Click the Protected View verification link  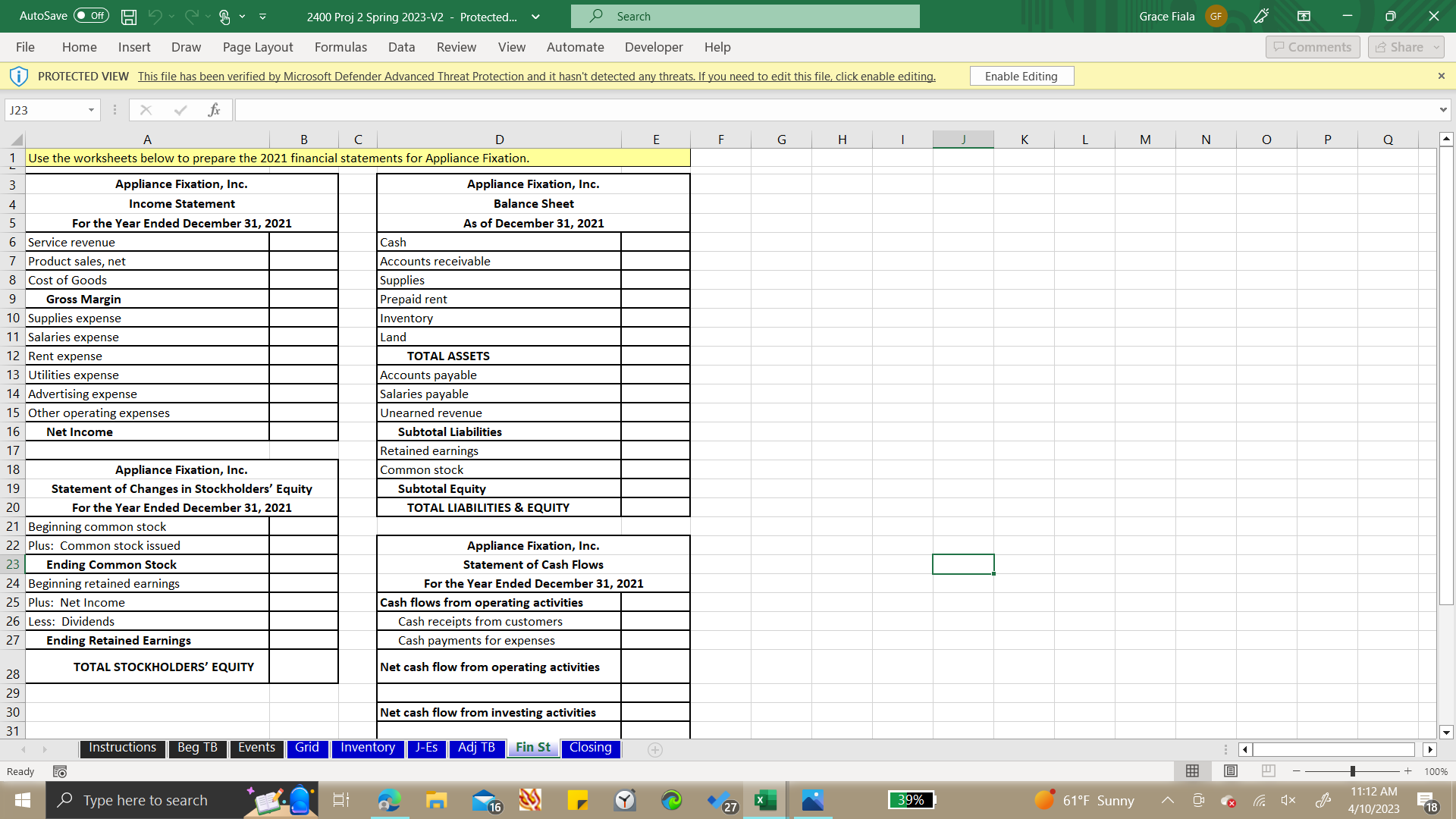(x=537, y=76)
